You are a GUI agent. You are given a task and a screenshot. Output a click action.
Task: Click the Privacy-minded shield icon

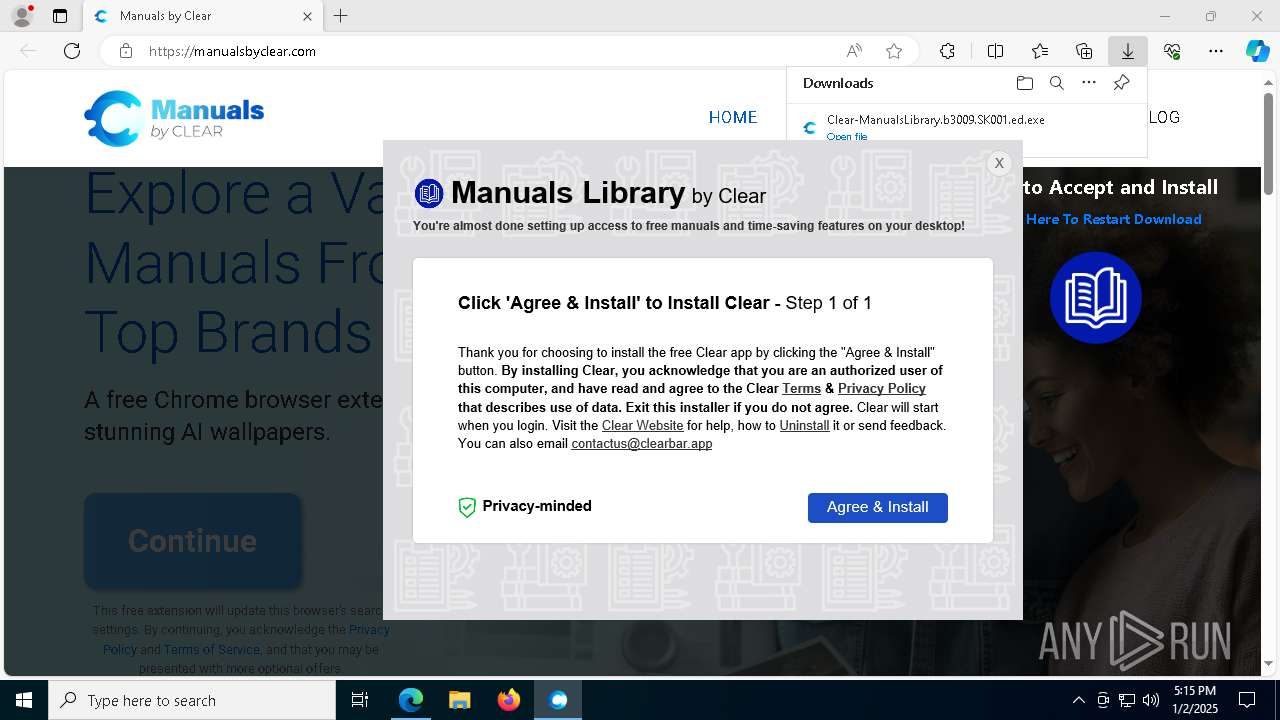point(467,507)
